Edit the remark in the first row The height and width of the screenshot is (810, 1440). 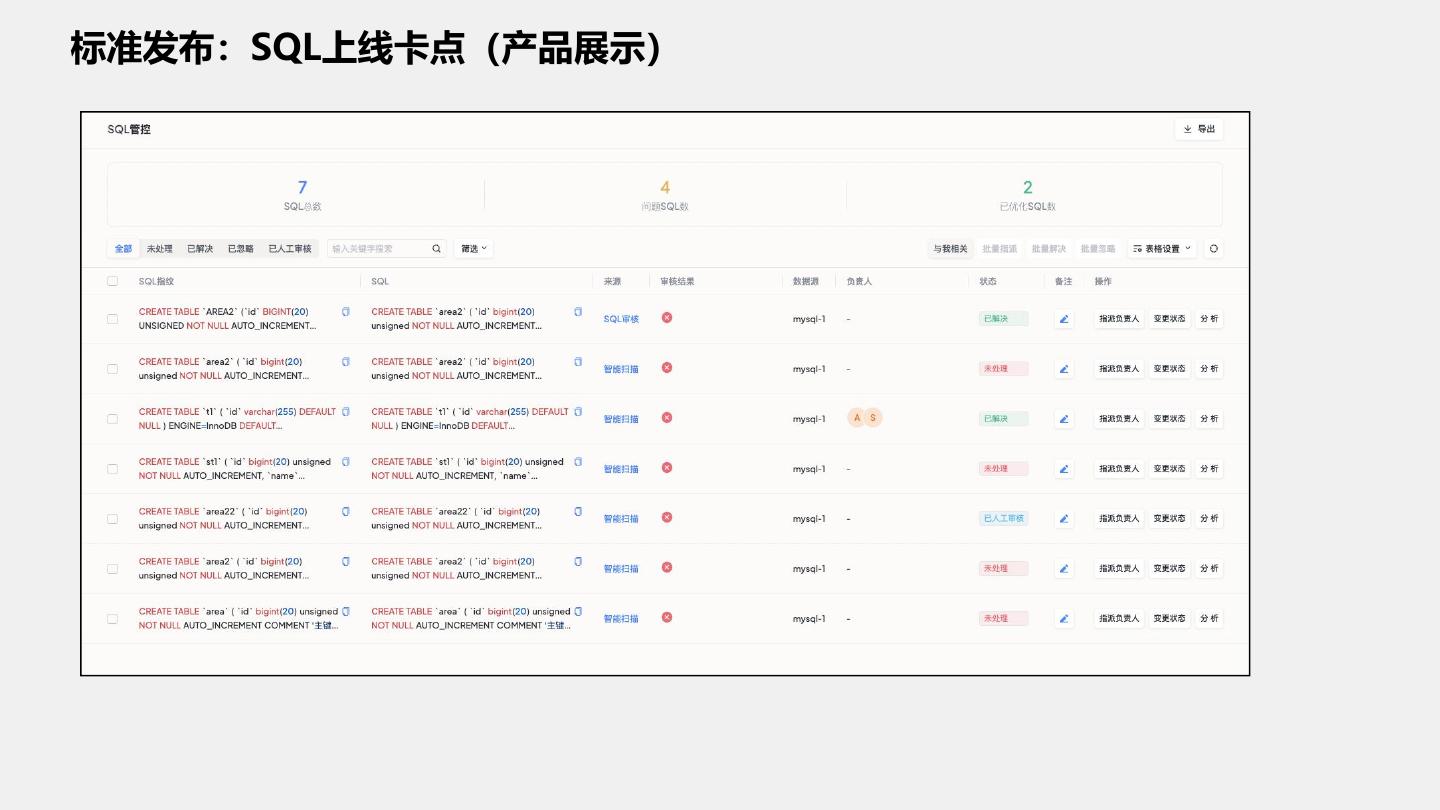click(x=1064, y=319)
